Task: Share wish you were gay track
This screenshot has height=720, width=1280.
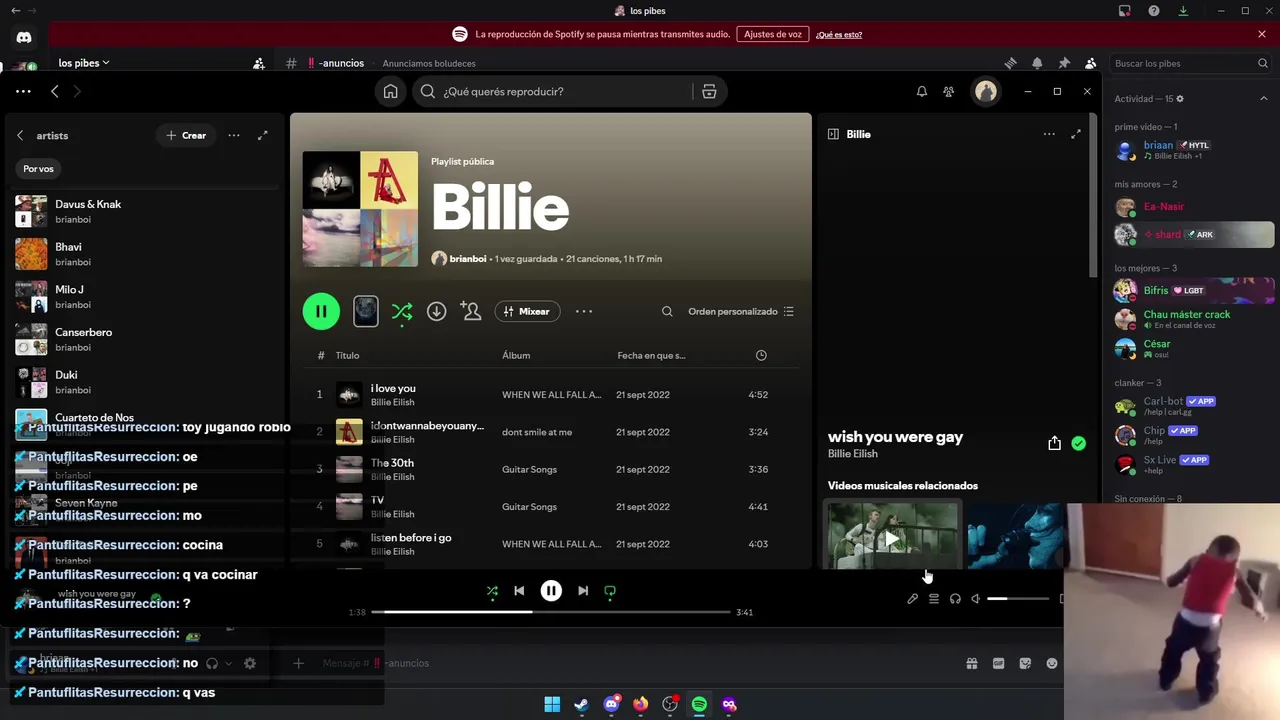Action: click(x=1054, y=443)
